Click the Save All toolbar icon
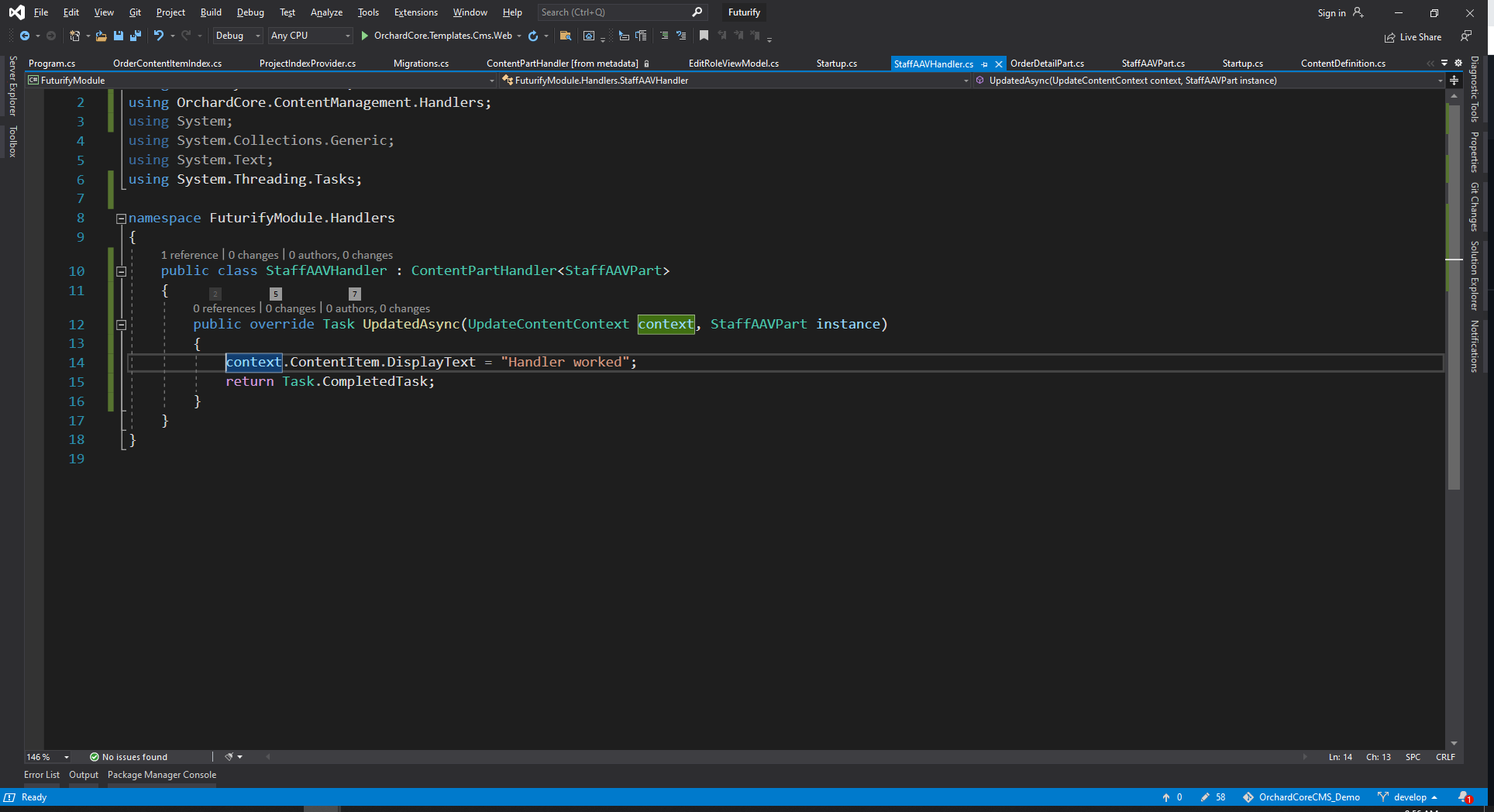The width and height of the screenshot is (1494, 812). point(135,36)
